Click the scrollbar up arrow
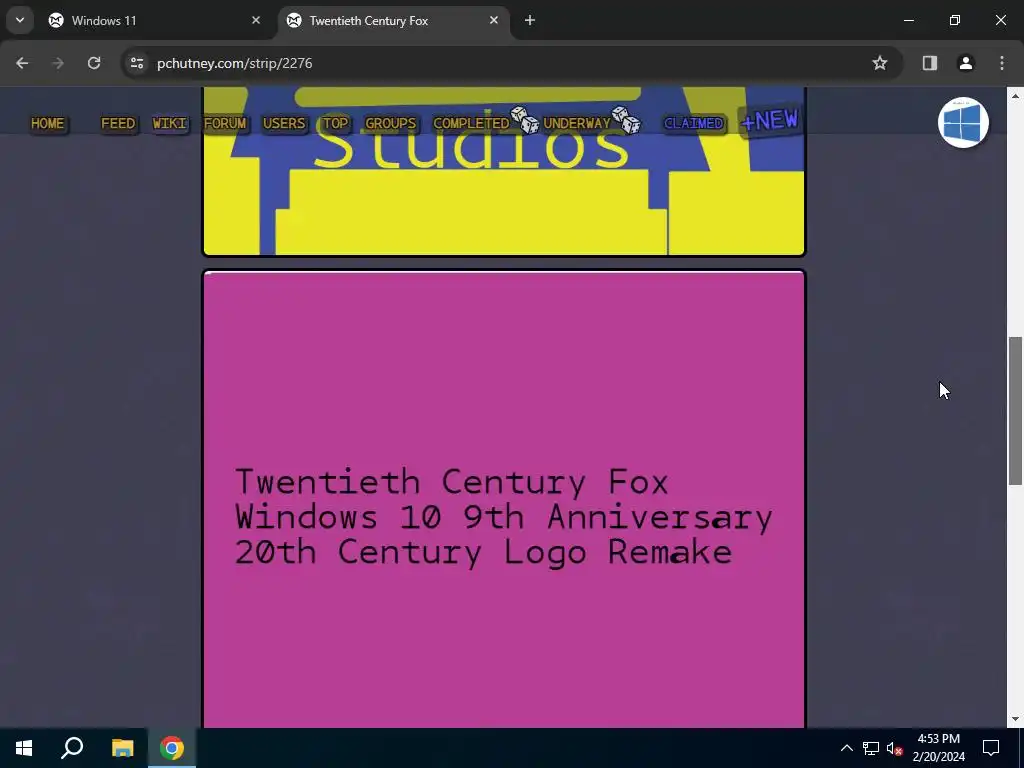The image size is (1024, 768). point(1015,96)
